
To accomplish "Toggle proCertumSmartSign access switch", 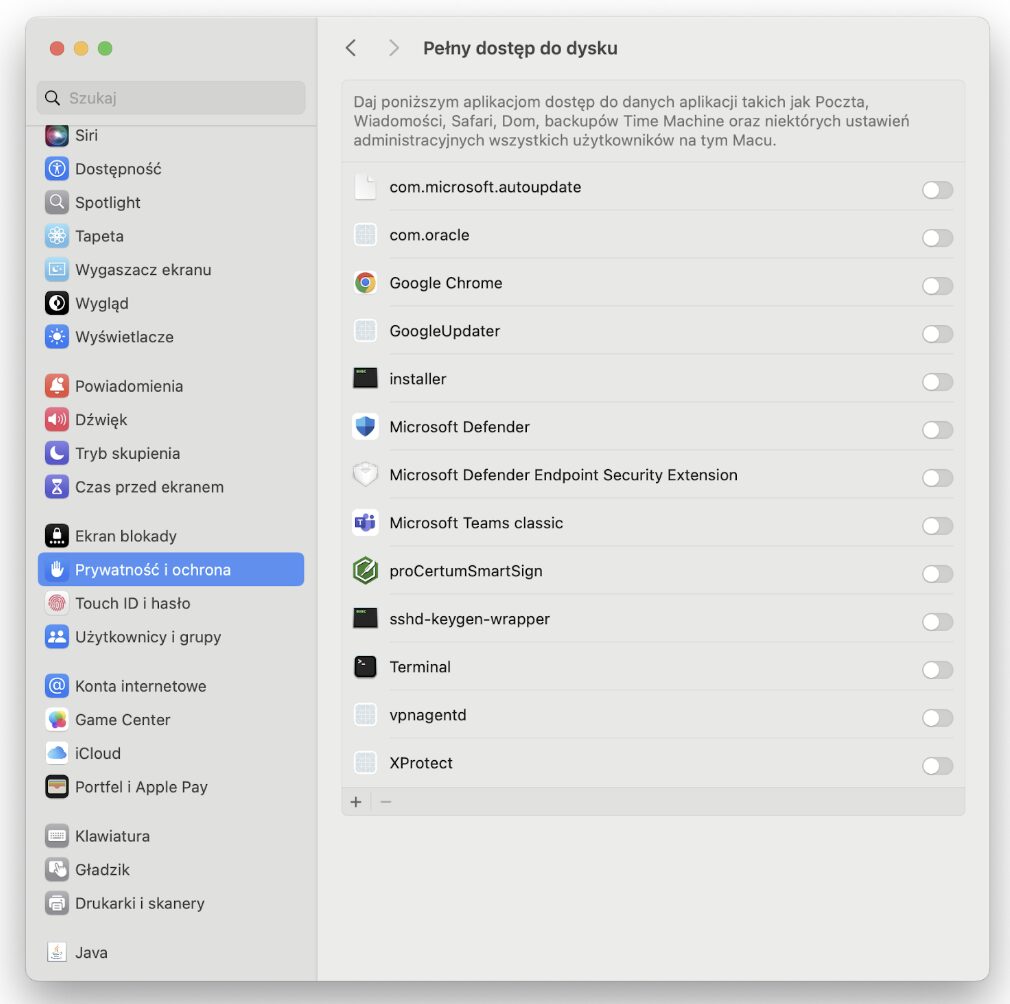I will [937, 574].
